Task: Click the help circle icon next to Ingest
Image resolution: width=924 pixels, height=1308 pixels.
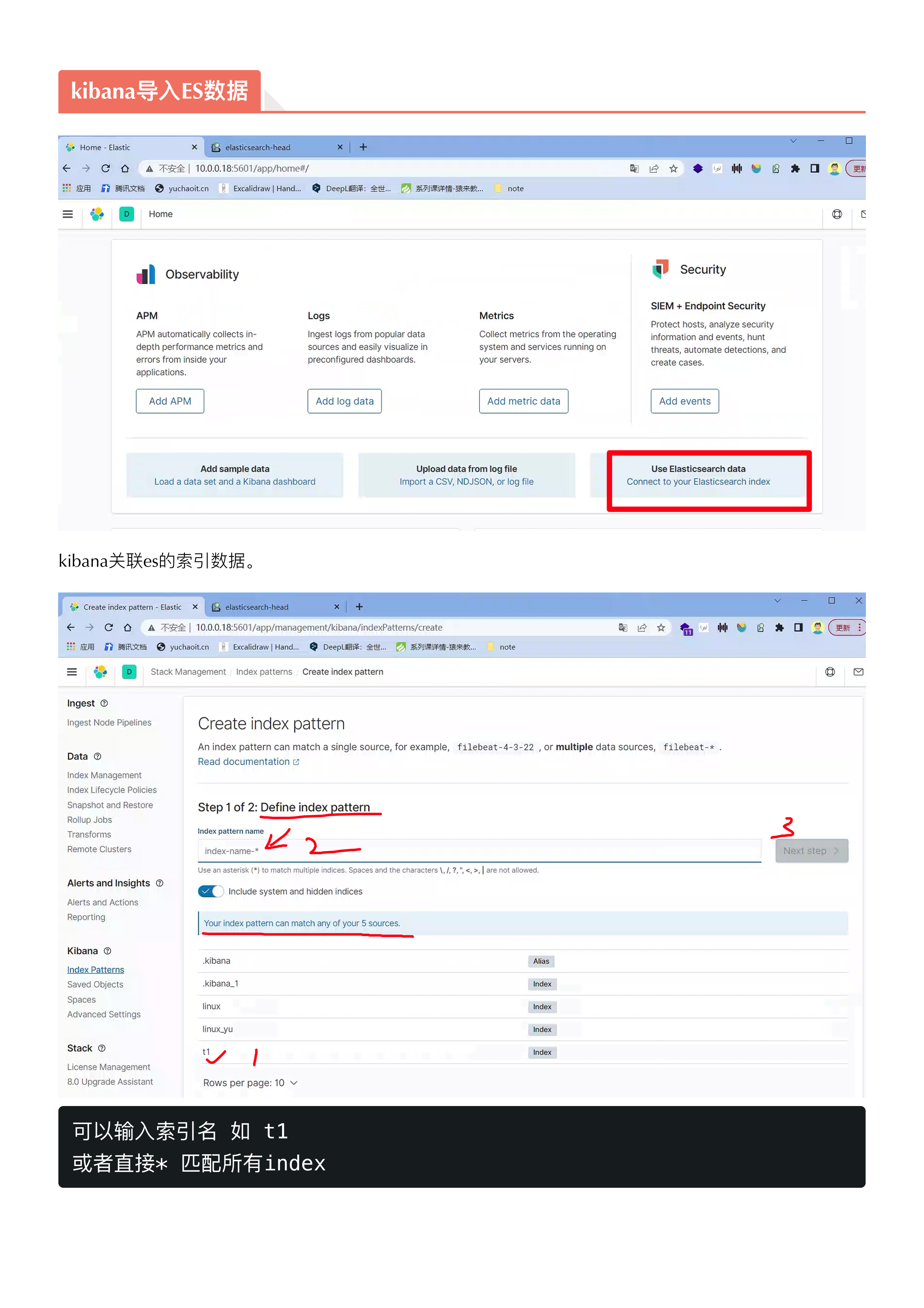Action: tap(104, 703)
